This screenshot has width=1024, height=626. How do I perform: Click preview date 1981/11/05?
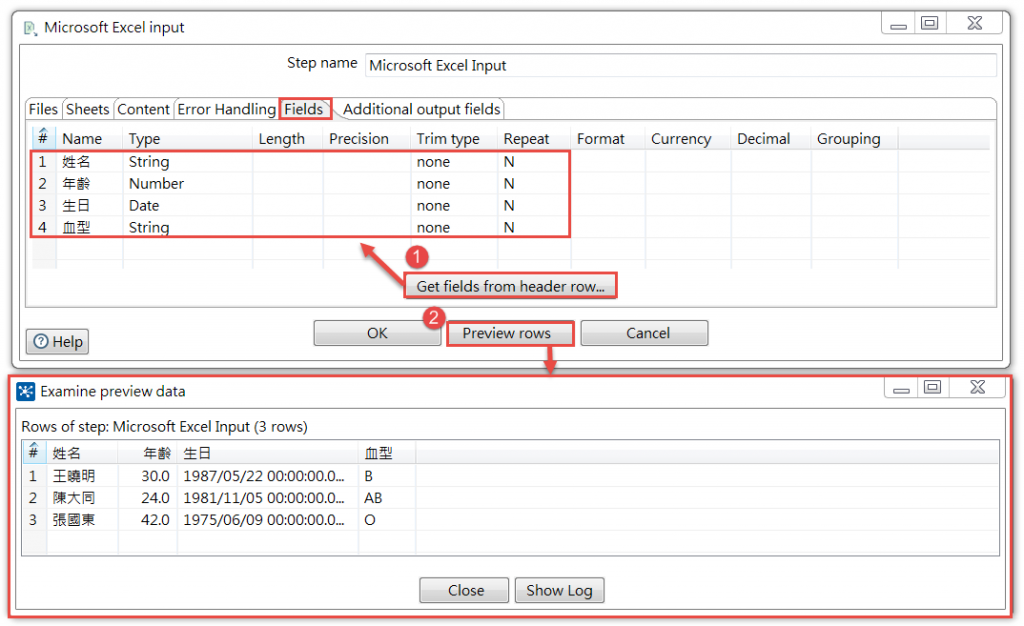click(268, 498)
